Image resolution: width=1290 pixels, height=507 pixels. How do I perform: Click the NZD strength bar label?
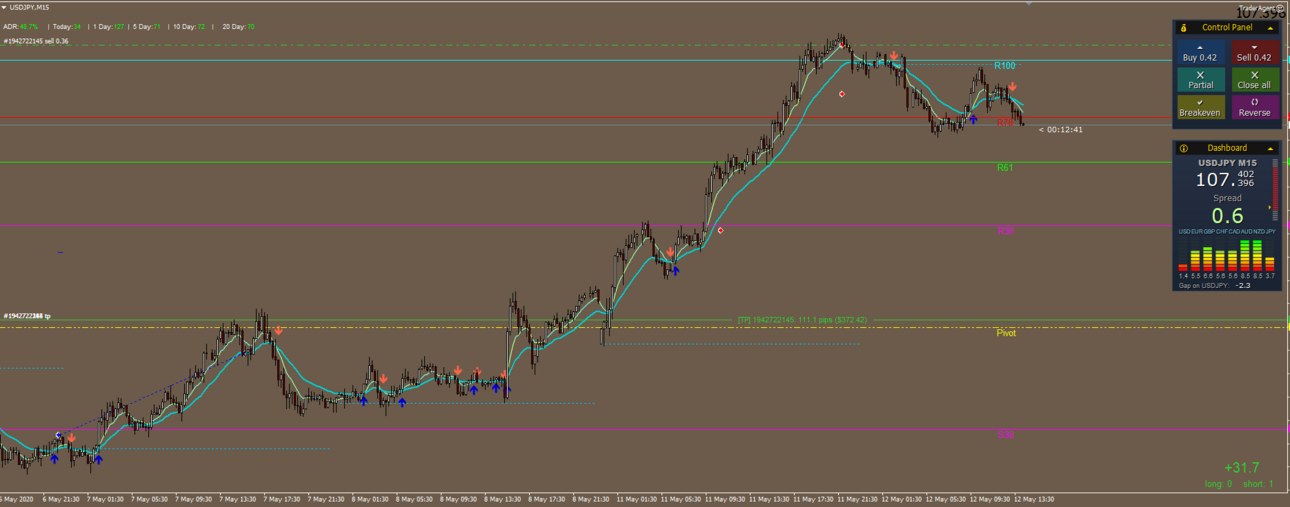1258,231
